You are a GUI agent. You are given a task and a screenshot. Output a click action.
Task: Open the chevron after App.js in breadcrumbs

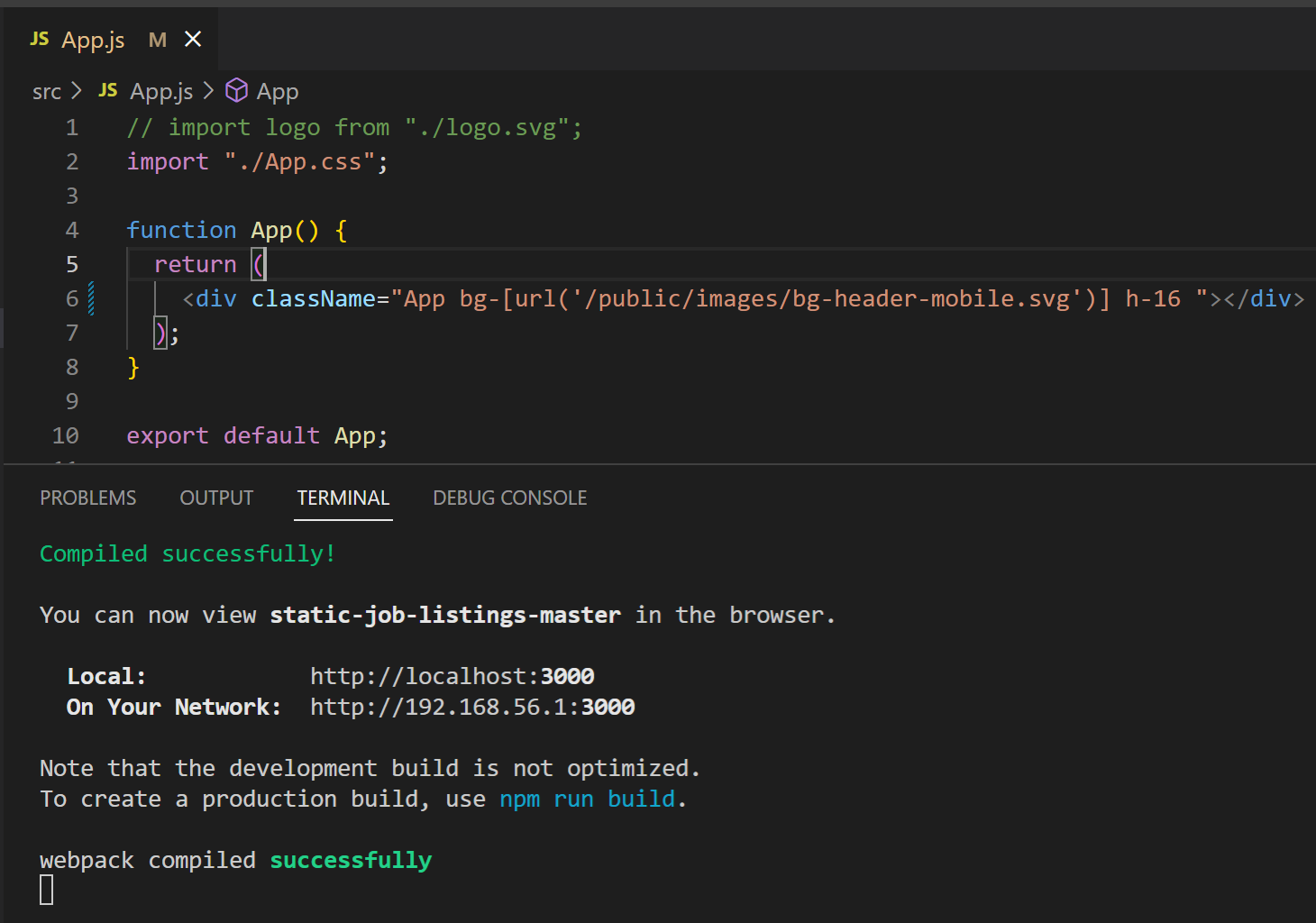pos(209,90)
